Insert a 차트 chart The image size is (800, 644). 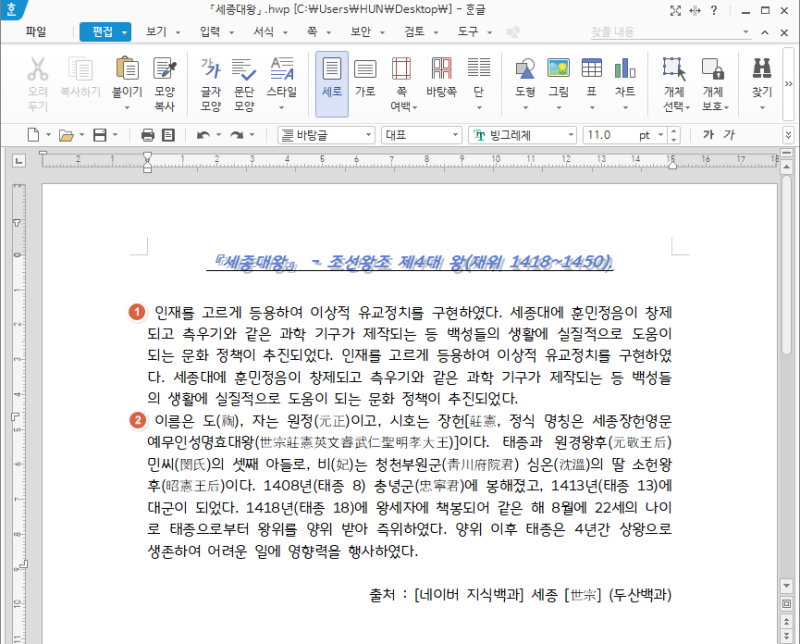(x=625, y=68)
